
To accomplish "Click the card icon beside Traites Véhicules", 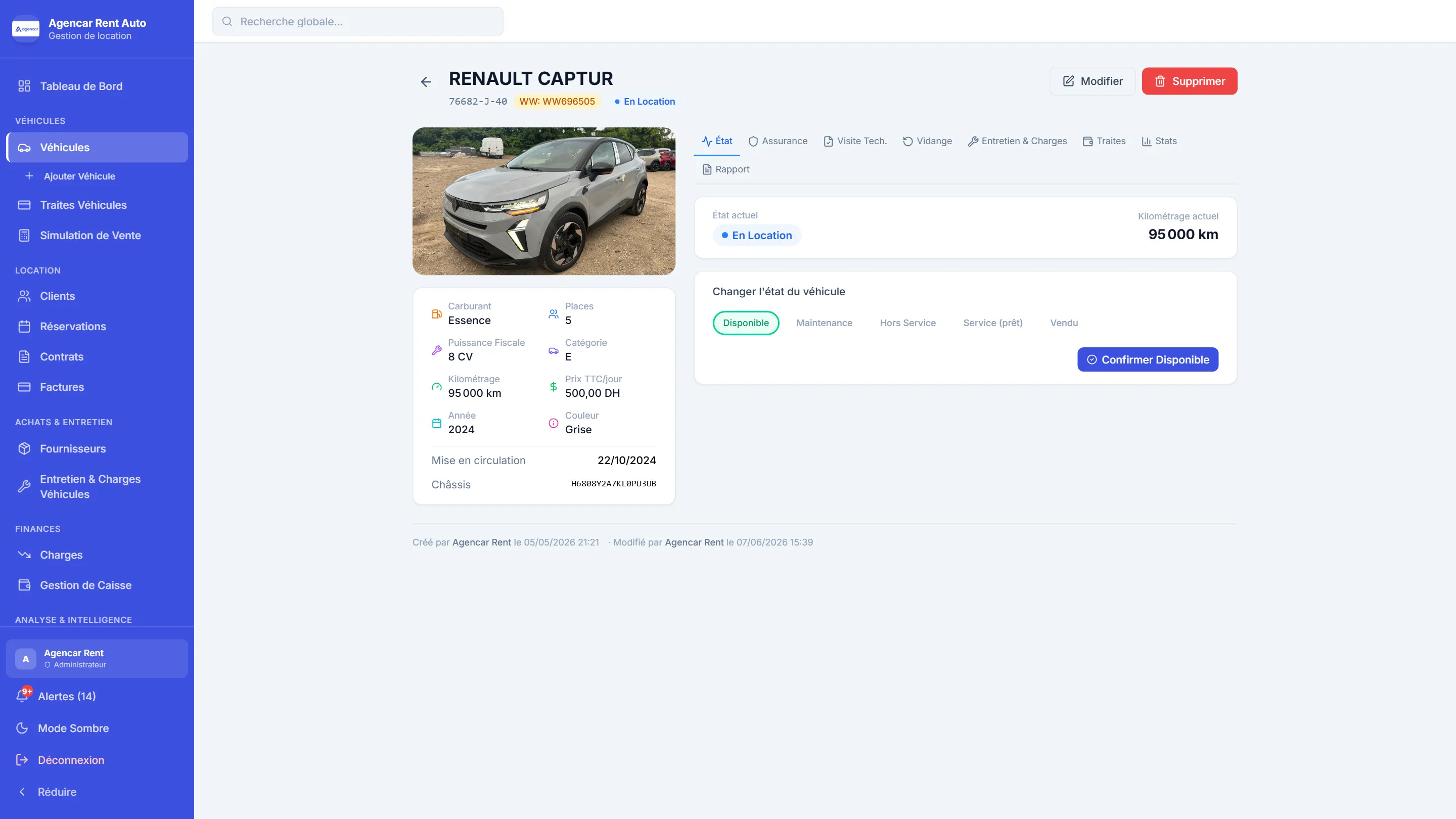I will tap(24, 205).
